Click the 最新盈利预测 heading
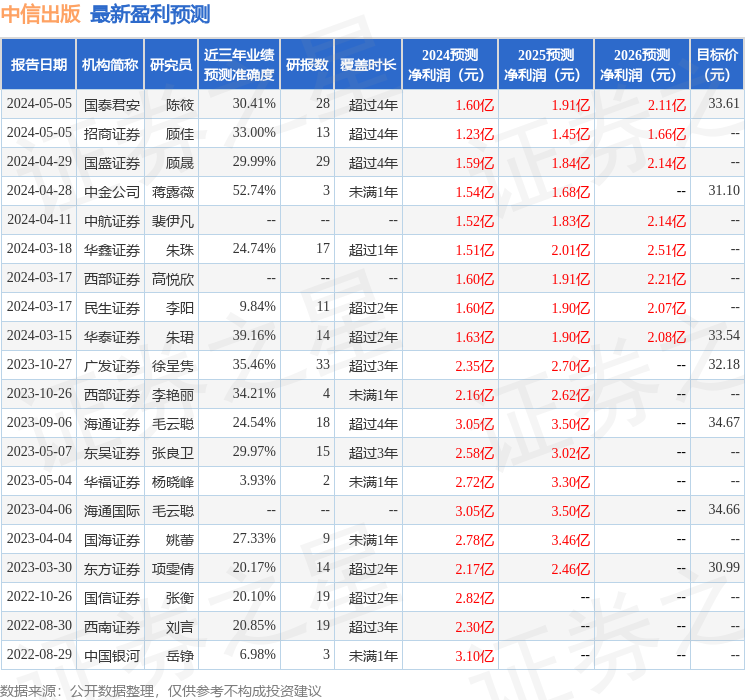The height and width of the screenshot is (700, 745). tap(150, 14)
